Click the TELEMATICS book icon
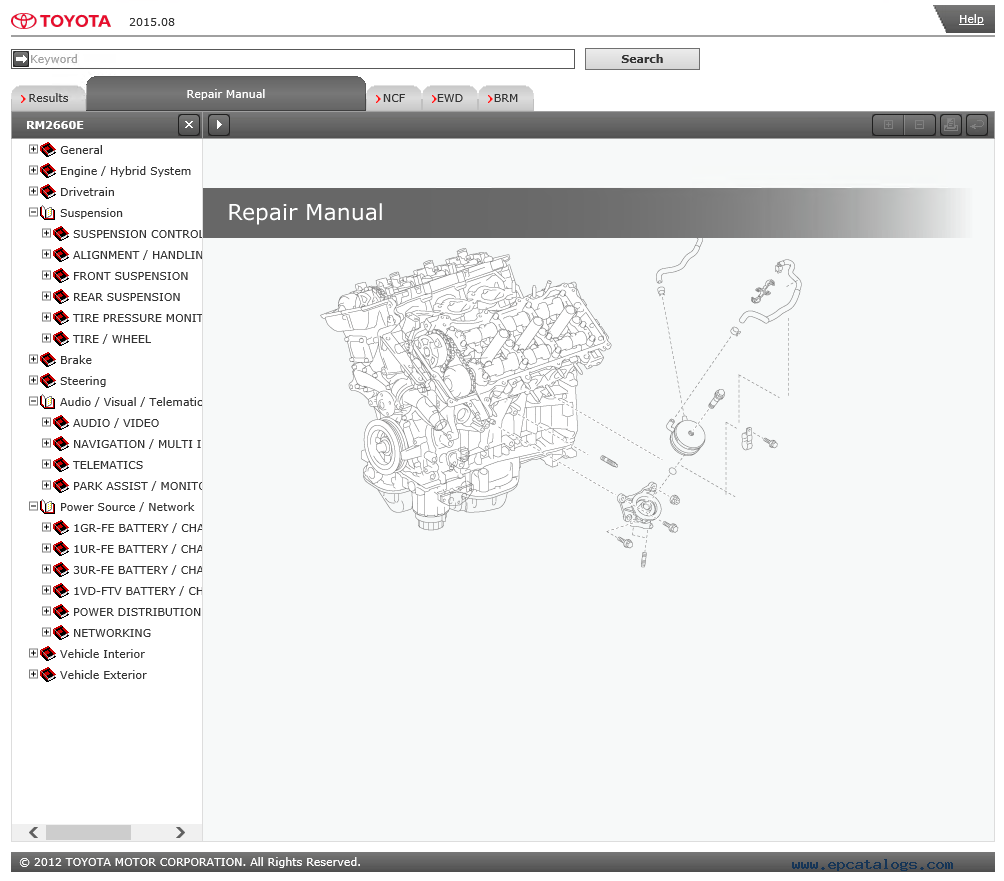This screenshot has width=1004, height=881. point(61,465)
